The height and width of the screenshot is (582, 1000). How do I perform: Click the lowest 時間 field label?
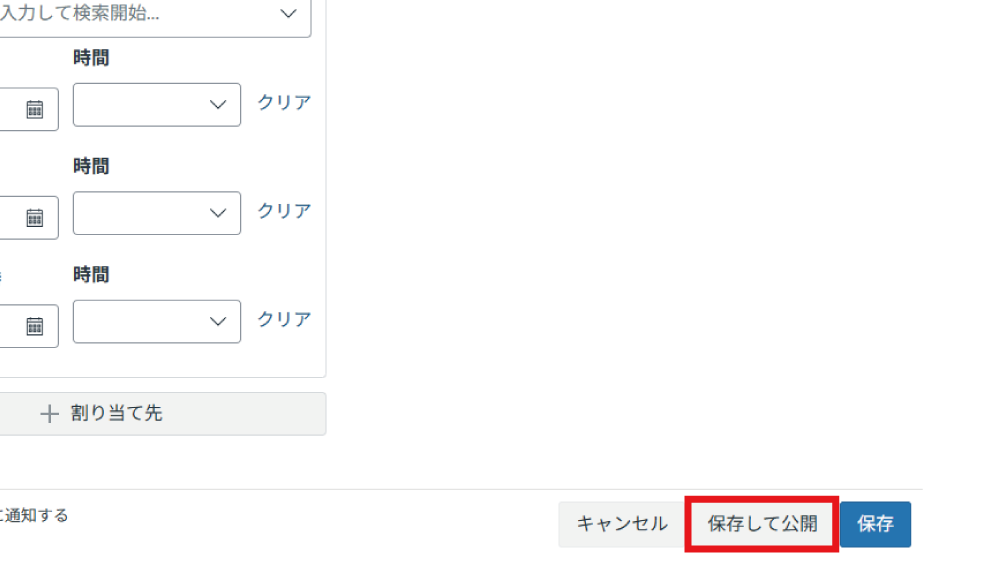point(91,275)
